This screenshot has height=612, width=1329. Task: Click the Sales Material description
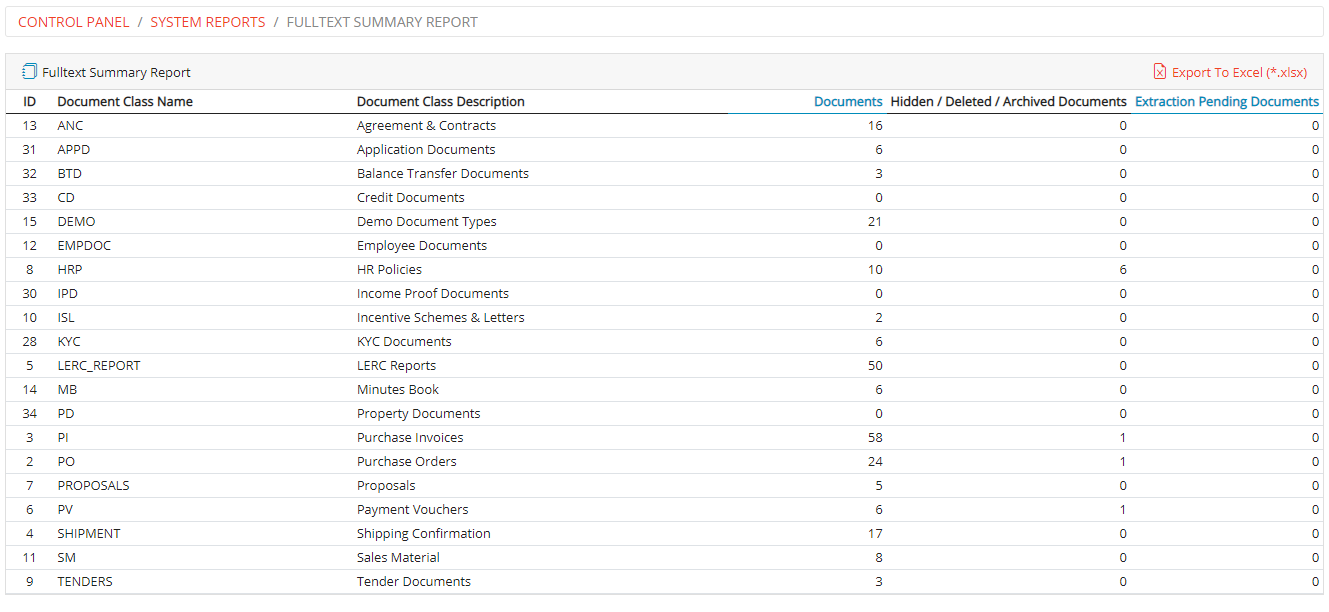[399, 558]
